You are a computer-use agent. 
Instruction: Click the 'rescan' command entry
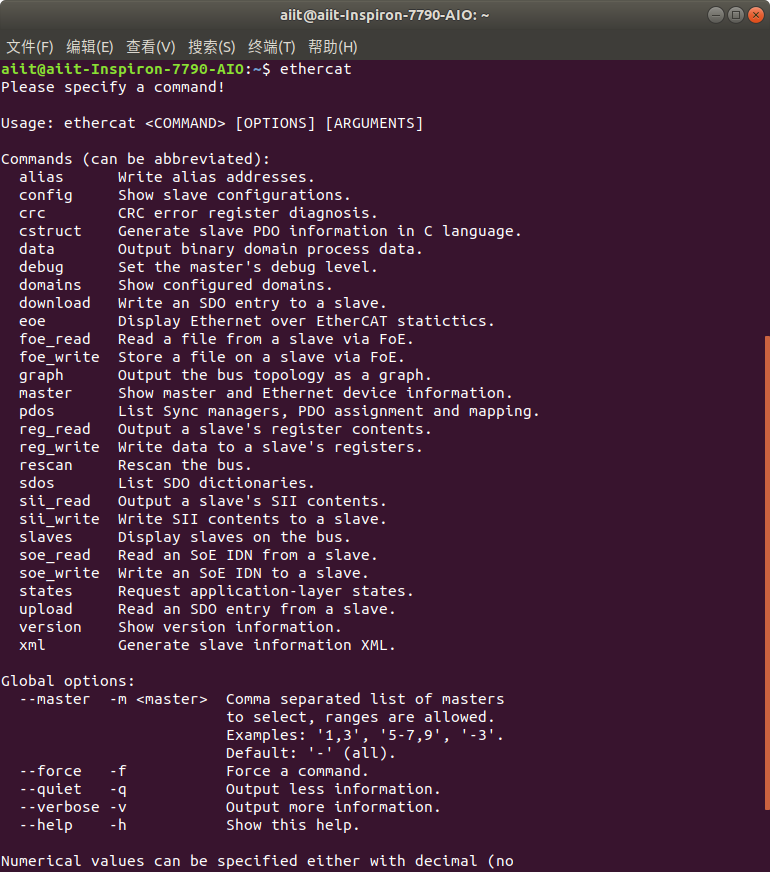pos(46,465)
